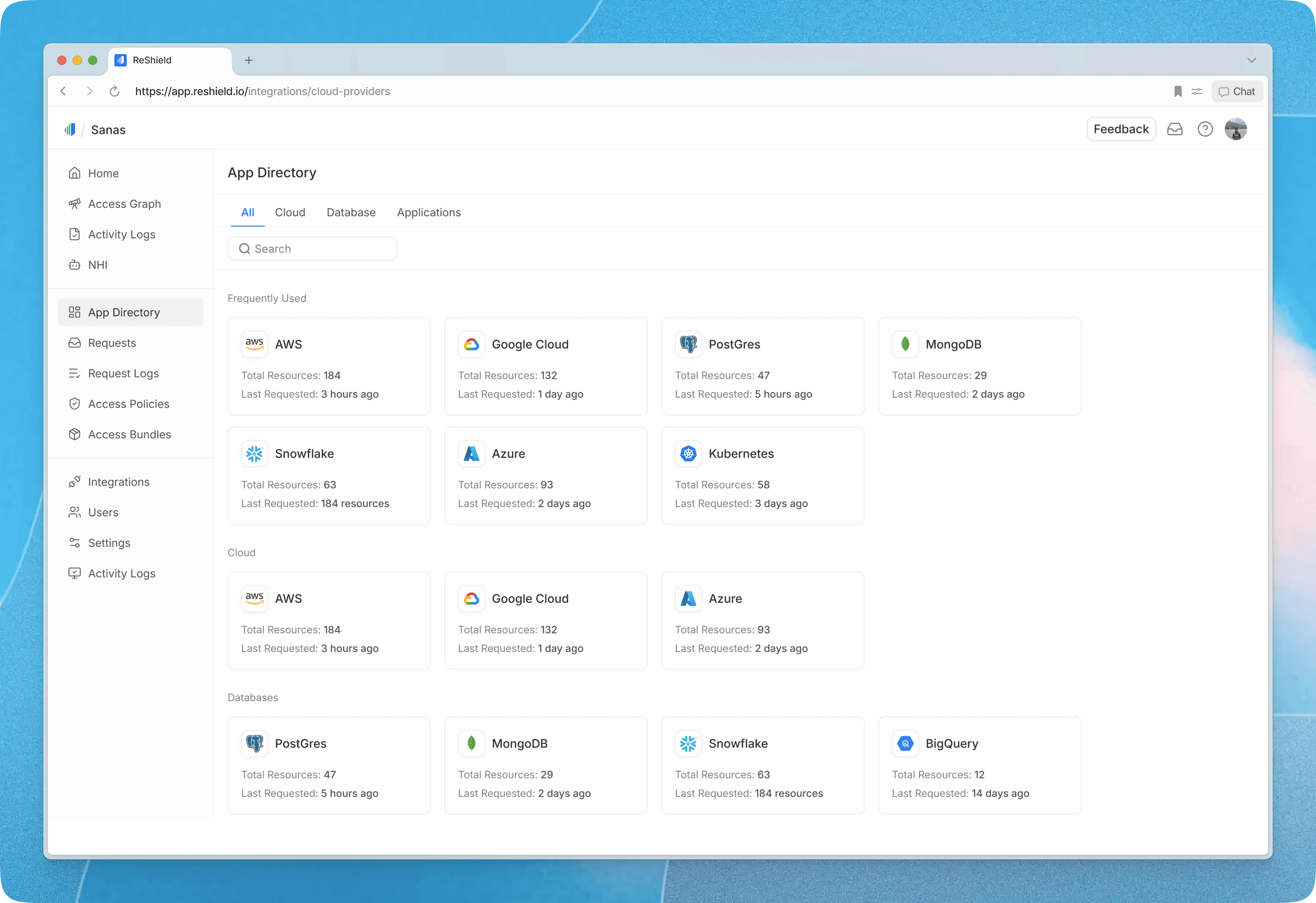Switch to the Applications tab

point(429,212)
